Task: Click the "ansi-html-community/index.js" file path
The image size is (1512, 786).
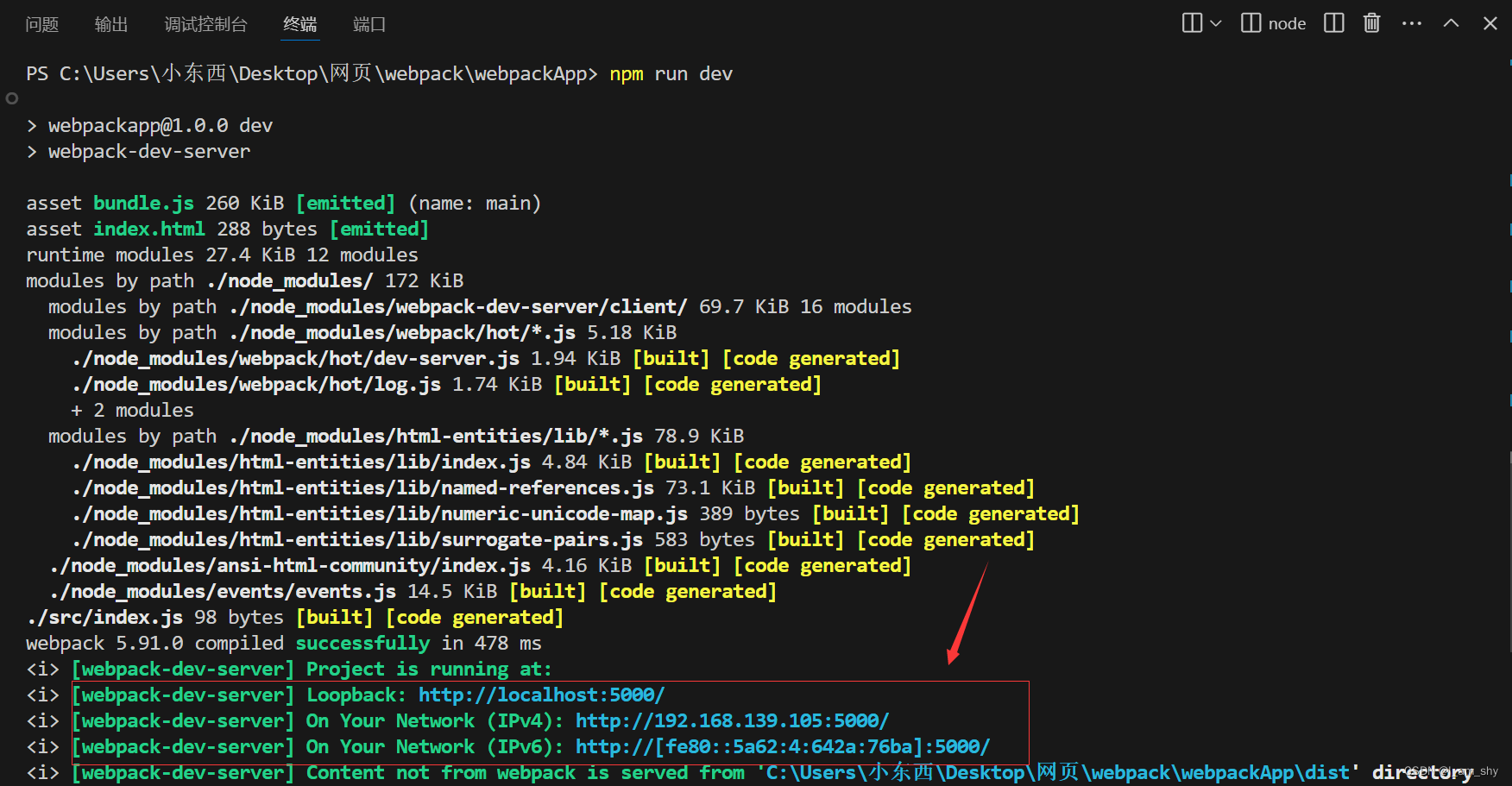Action: pos(290,566)
